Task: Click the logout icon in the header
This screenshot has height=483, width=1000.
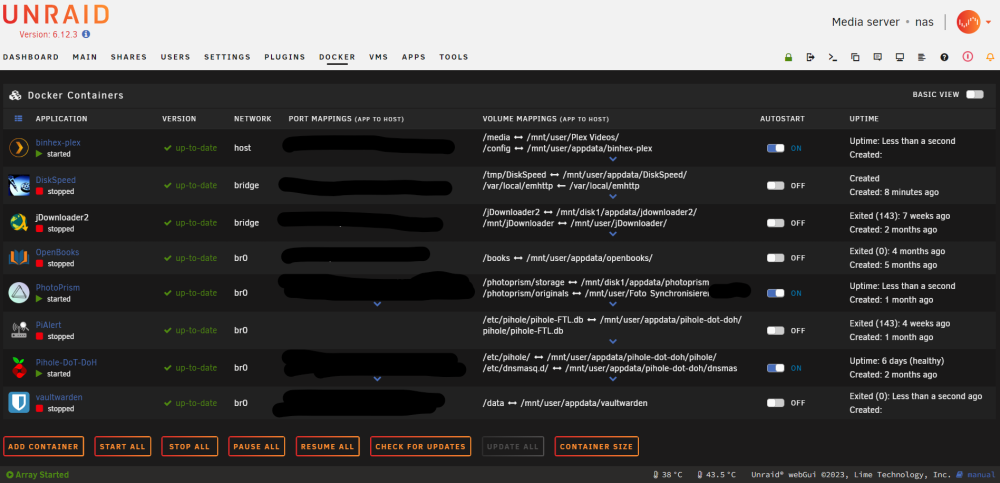Action: click(811, 57)
